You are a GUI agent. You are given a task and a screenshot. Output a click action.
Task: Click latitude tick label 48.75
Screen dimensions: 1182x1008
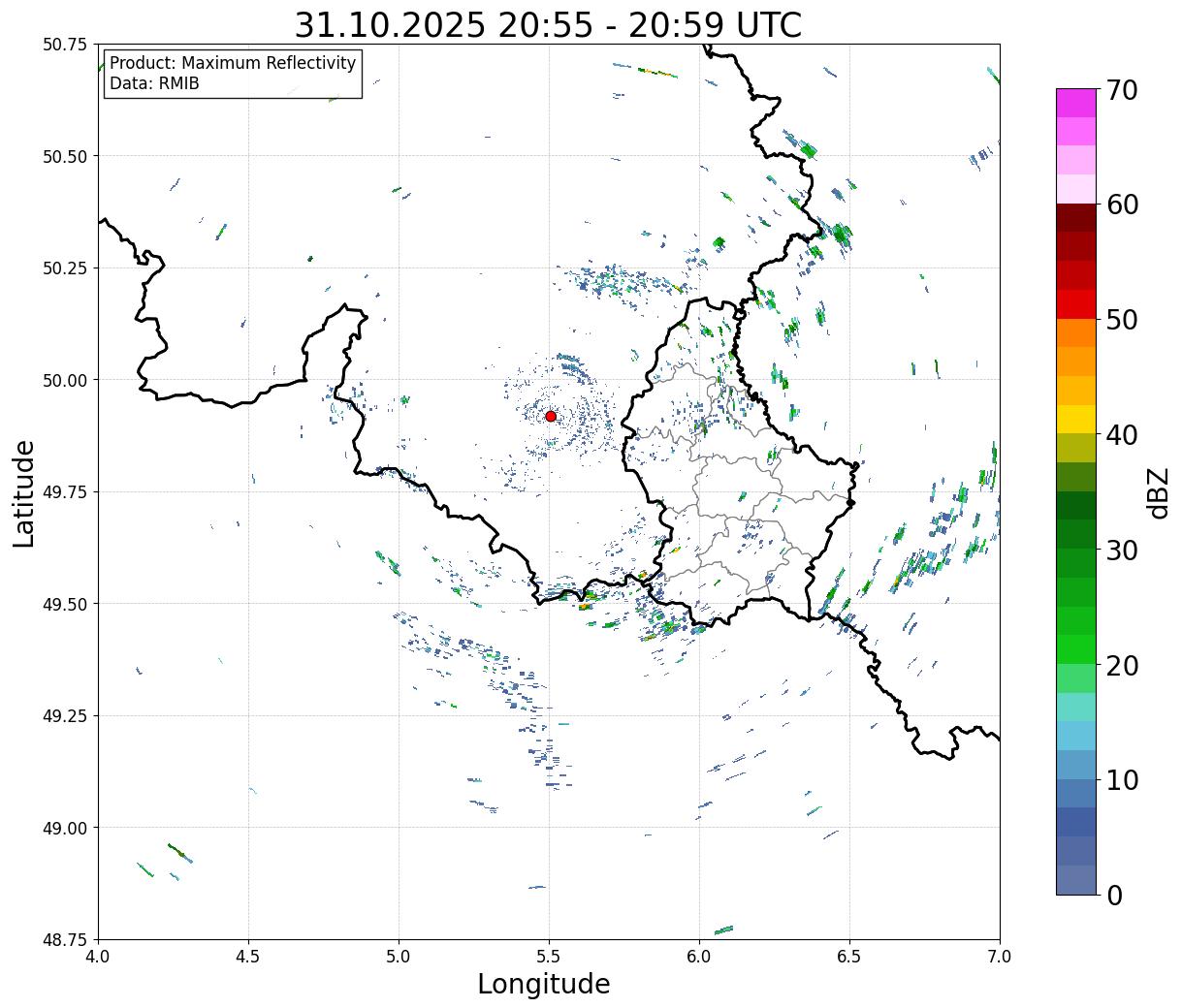point(65,940)
